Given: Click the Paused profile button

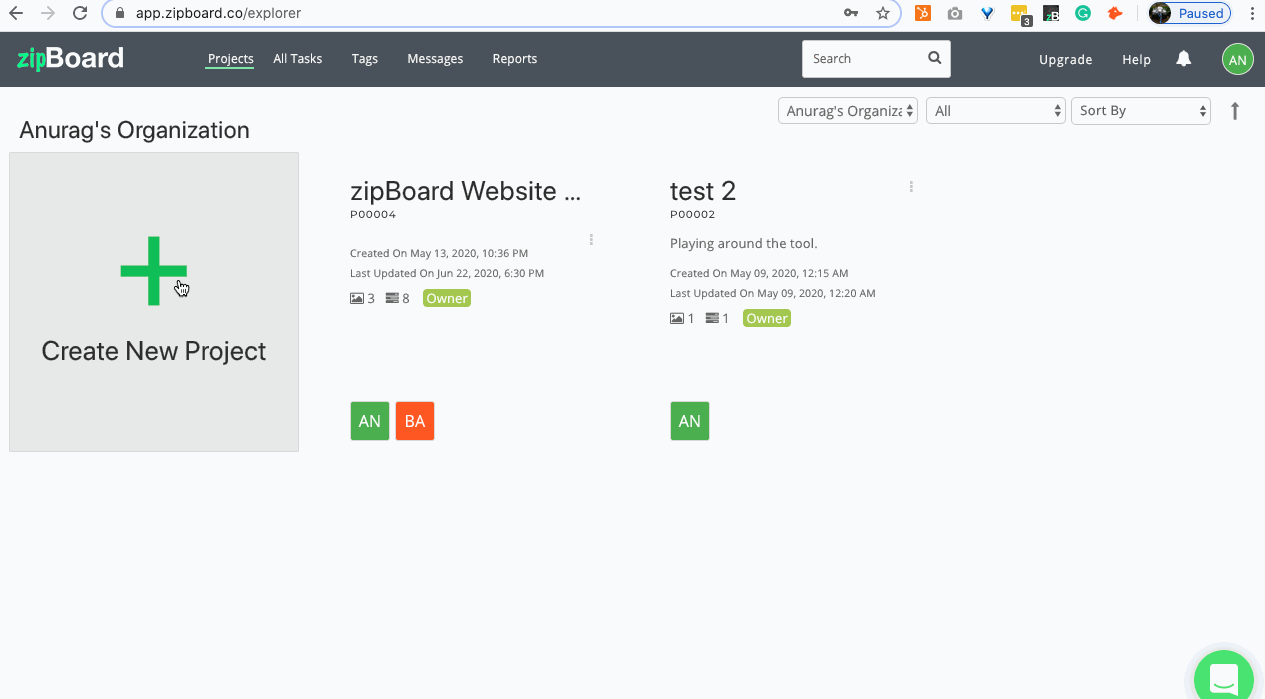Looking at the screenshot, I should (1188, 14).
